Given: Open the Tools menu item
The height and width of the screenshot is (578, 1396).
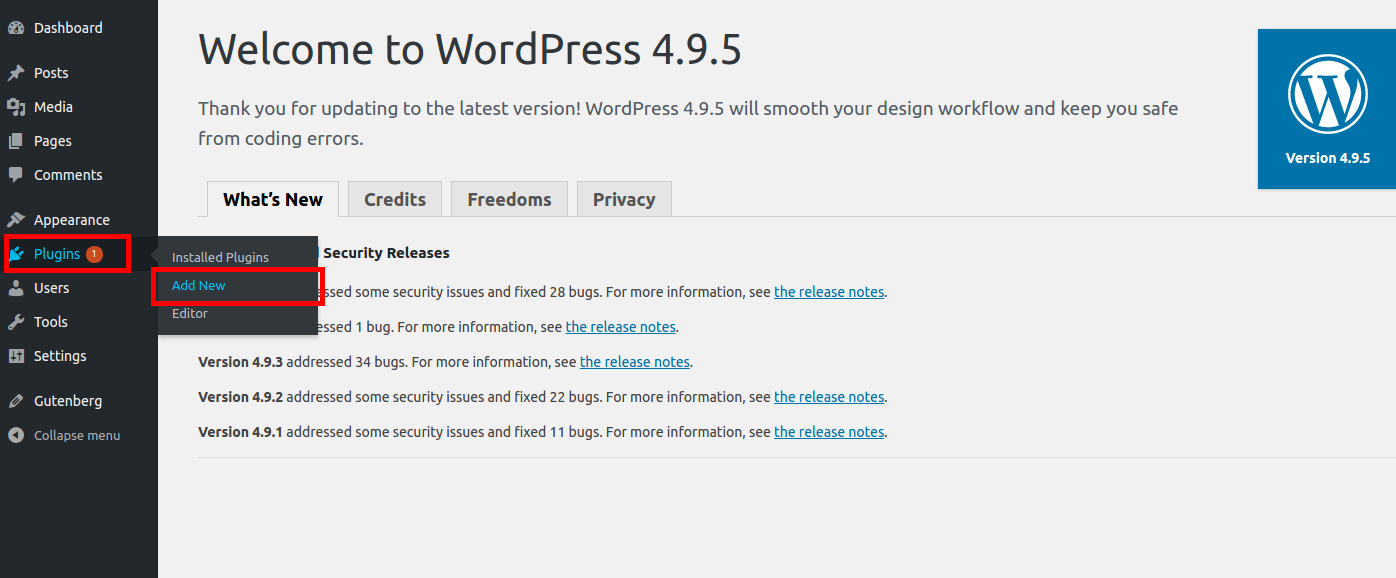Looking at the screenshot, I should coord(79,322).
